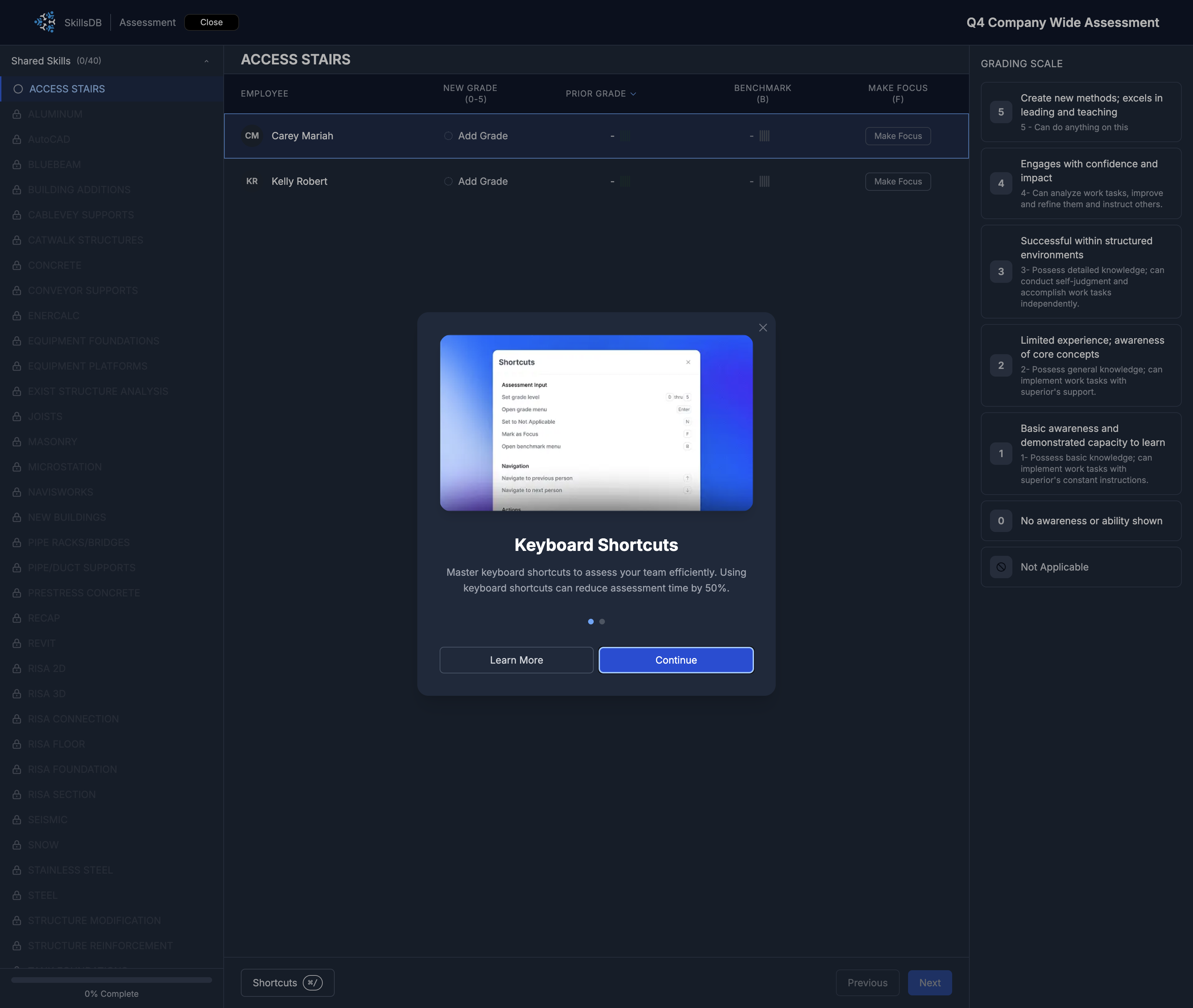Click the grade 4 badge in Grading Scale
Screen dimensions: 1193x1008
click(x=1001, y=183)
